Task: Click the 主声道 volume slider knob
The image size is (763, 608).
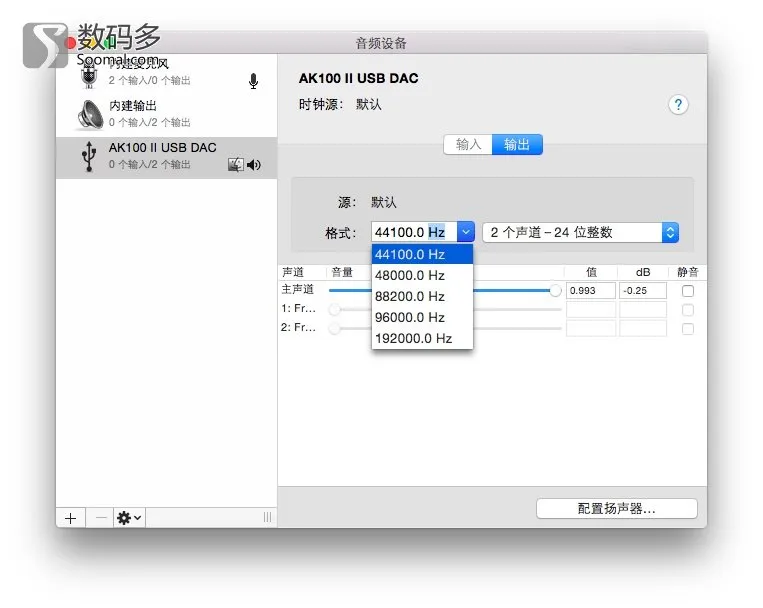Action: (555, 291)
